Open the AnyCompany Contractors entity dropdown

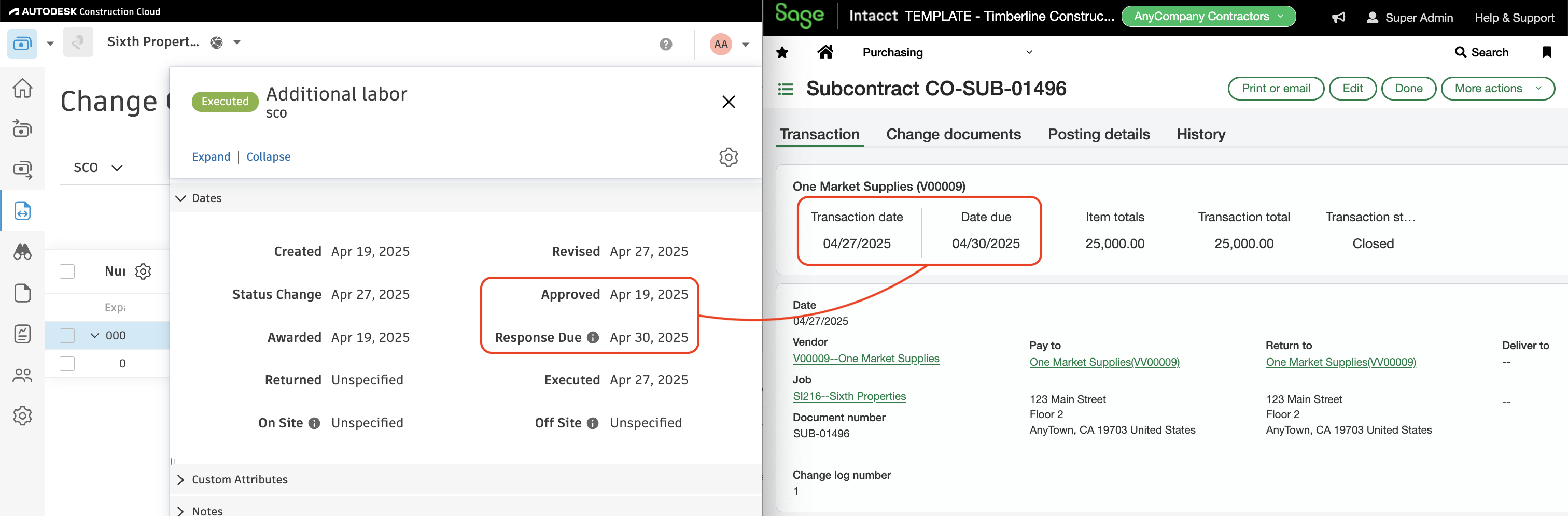[1208, 17]
